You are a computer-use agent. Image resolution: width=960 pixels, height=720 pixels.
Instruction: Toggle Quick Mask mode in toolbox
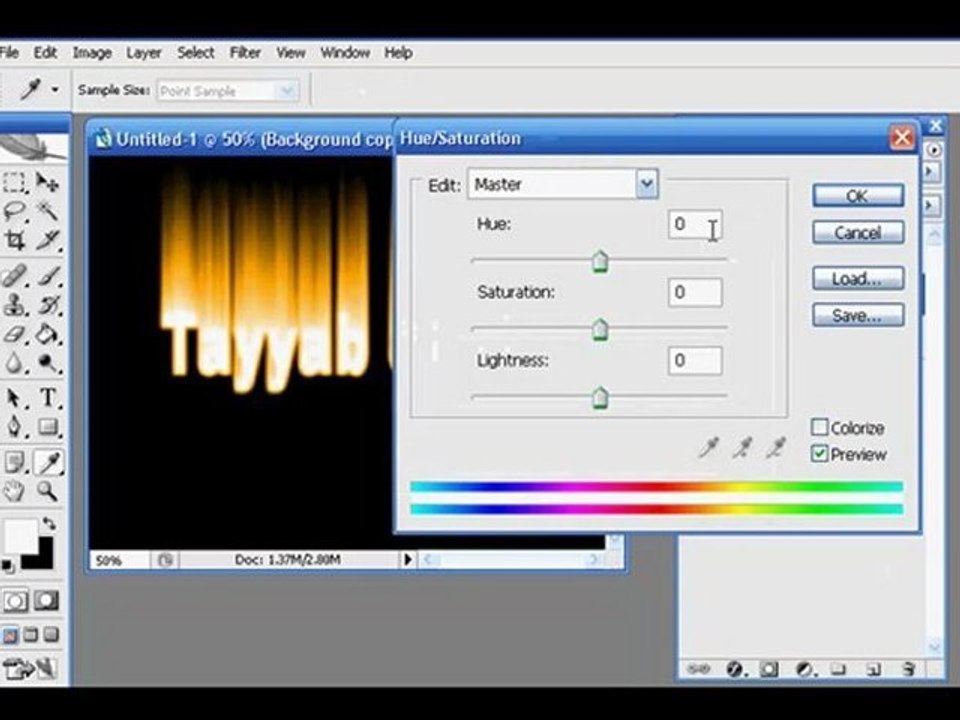point(44,601)
